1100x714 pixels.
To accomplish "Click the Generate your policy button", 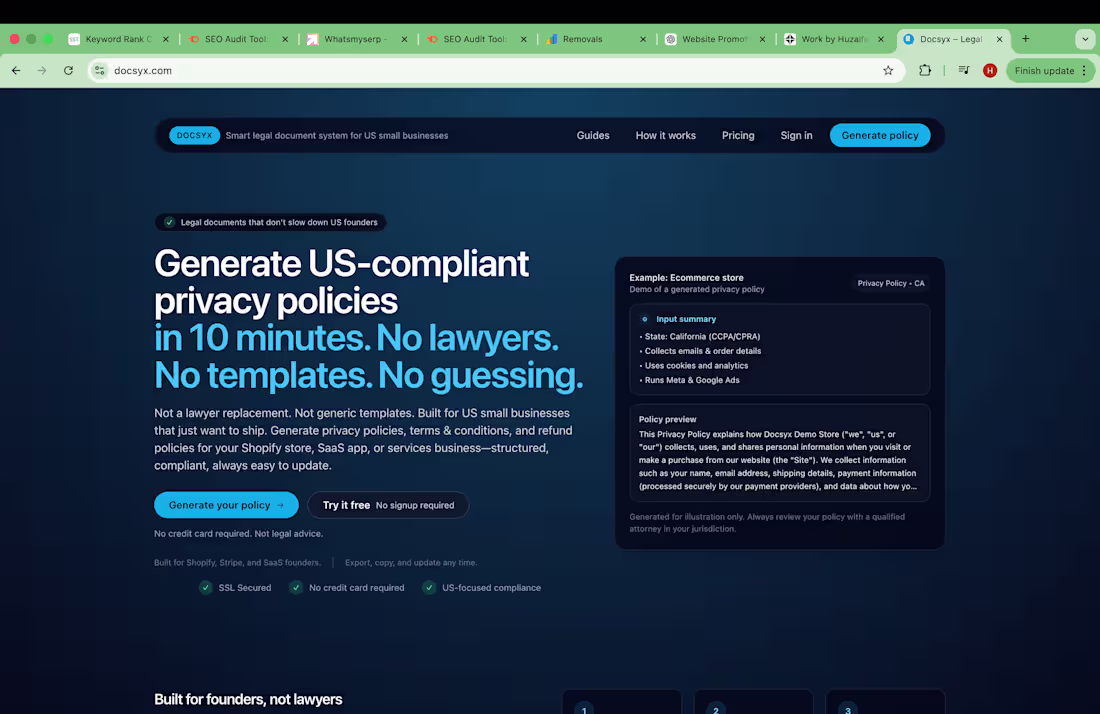I will 225,505.
